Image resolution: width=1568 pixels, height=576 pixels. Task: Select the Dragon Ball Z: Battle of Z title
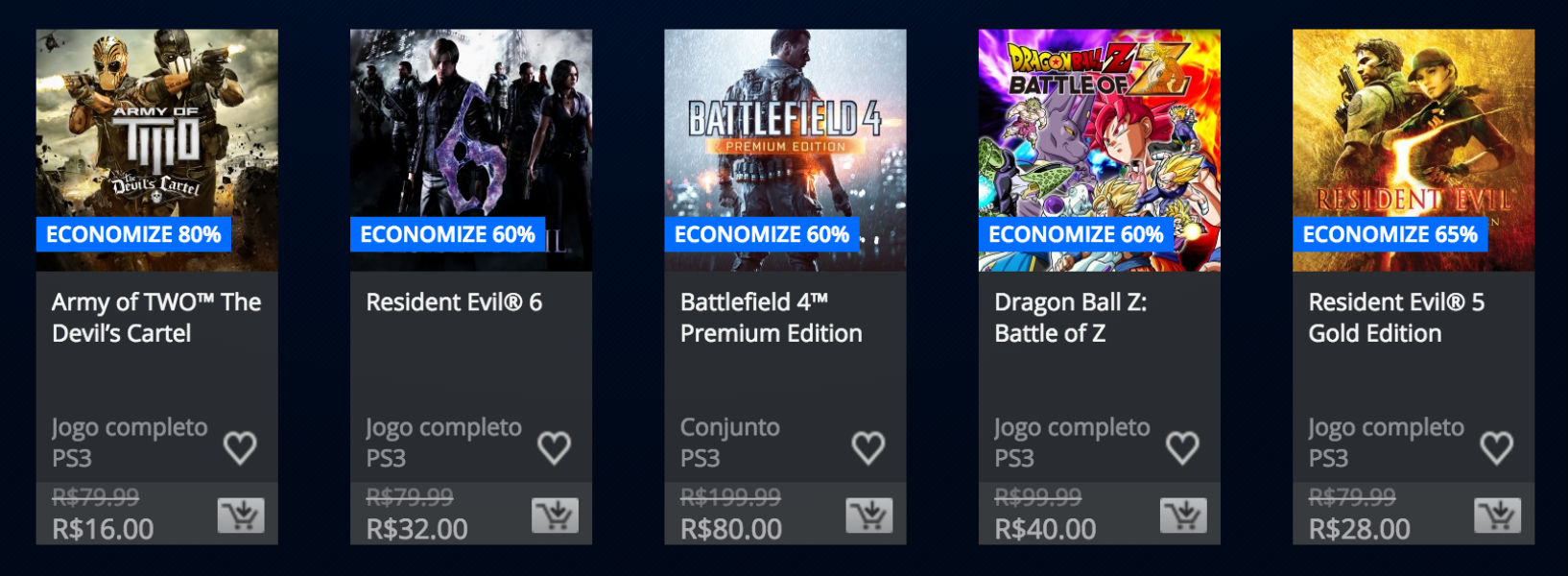coord(1071,318)
